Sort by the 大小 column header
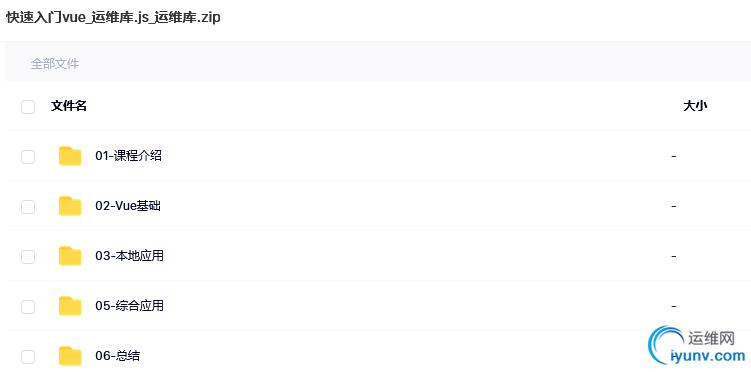The width and height of the screenshot is (751, 372). (x=695, y=106)
